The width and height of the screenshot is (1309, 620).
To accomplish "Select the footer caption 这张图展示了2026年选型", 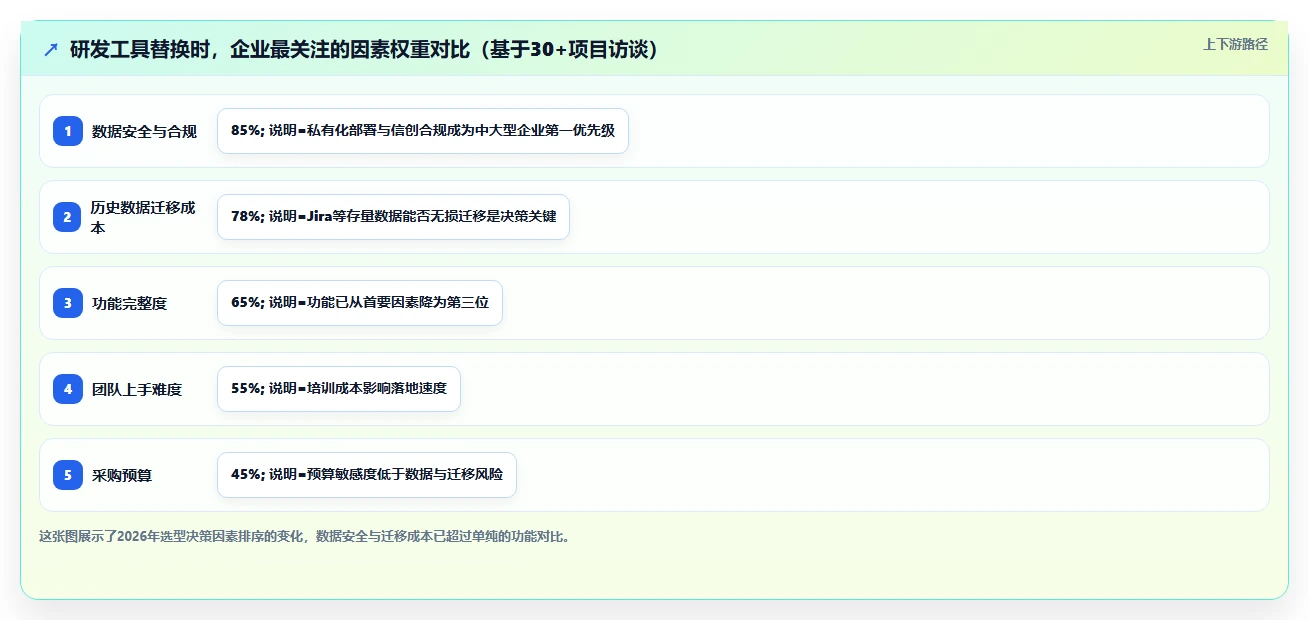I will (x=306, y=536).
